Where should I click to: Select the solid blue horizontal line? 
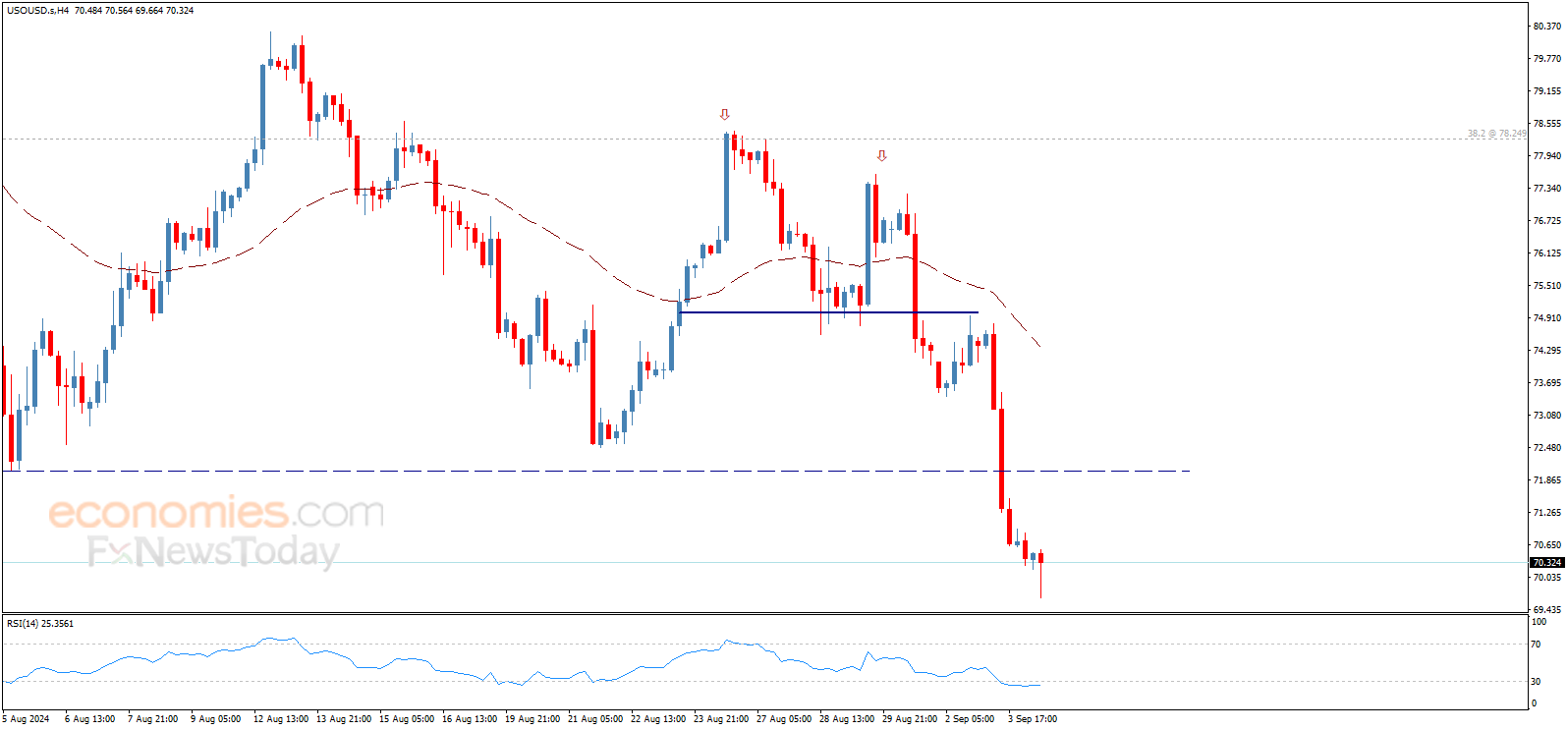click(x=828, y=312)
